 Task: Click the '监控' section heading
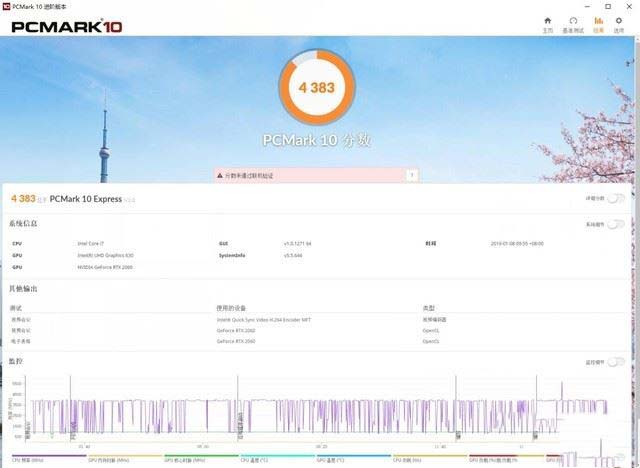[x=16, y=361]
